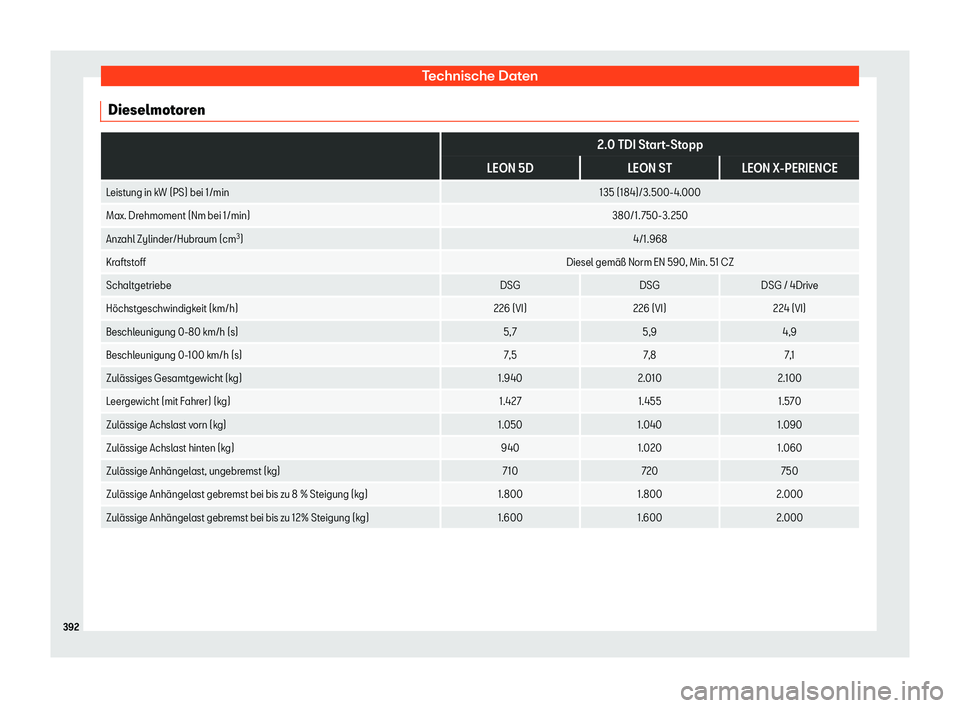Select 'Zulässige Anhängelast, ungebremst (kg)' label
The image size is (960, 708).
click(x=193, y=472)
